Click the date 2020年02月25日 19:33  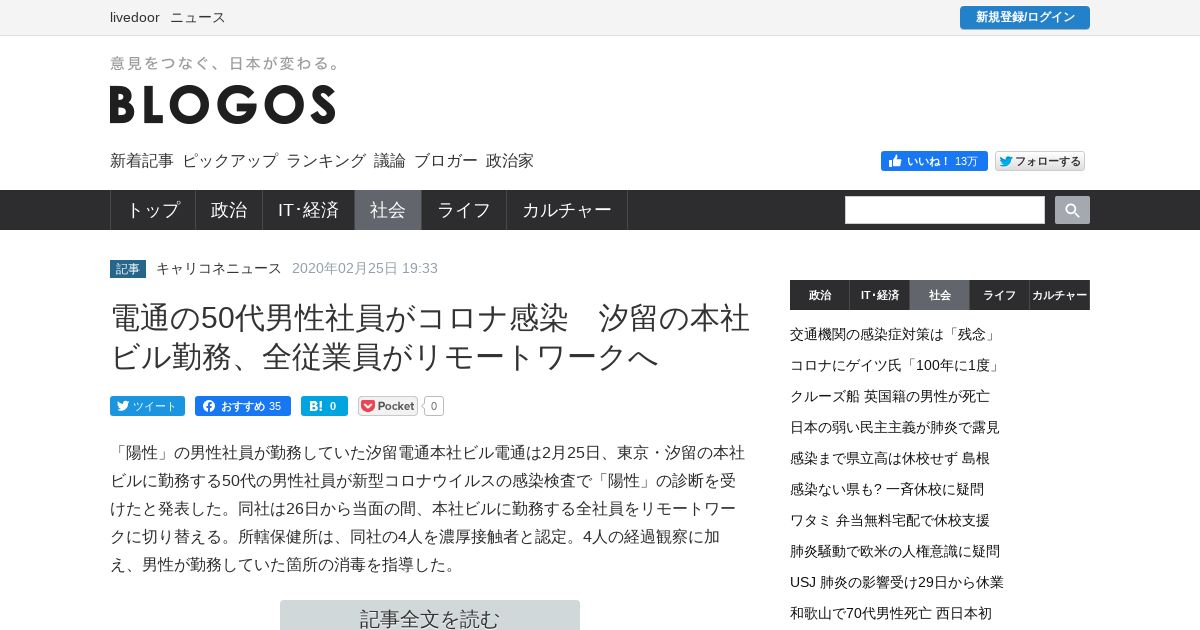pyautogui.click(x=365, y=268)
